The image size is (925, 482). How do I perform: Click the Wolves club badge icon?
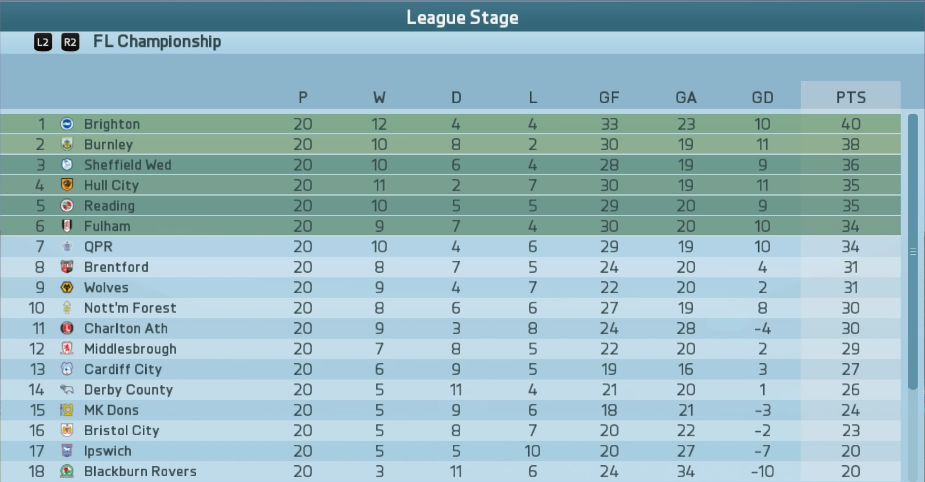pos(67,287)
